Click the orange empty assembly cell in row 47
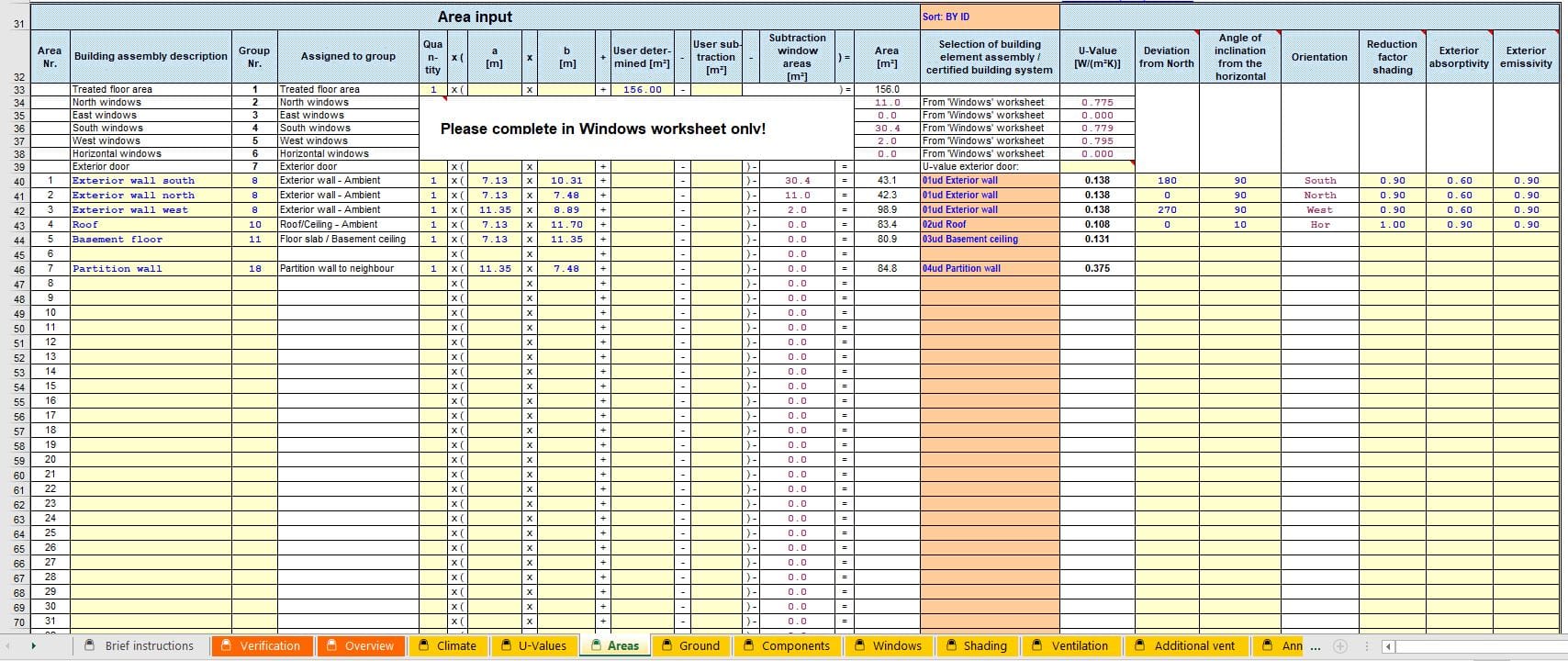Viewport: 1568px width, 661px height. click(x=990, y=283)
